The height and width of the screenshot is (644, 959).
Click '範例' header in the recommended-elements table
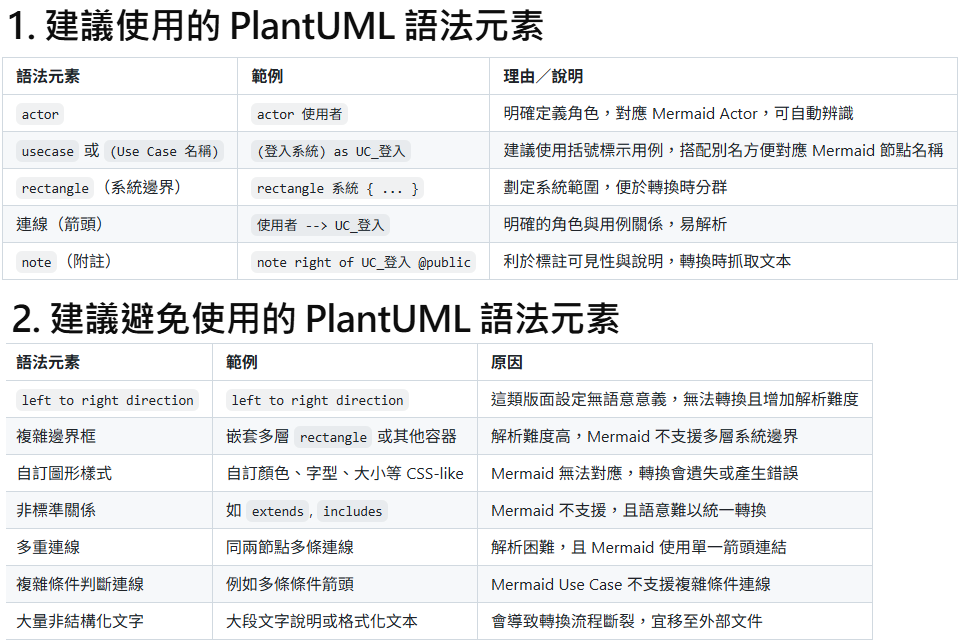tap(267, 76)
